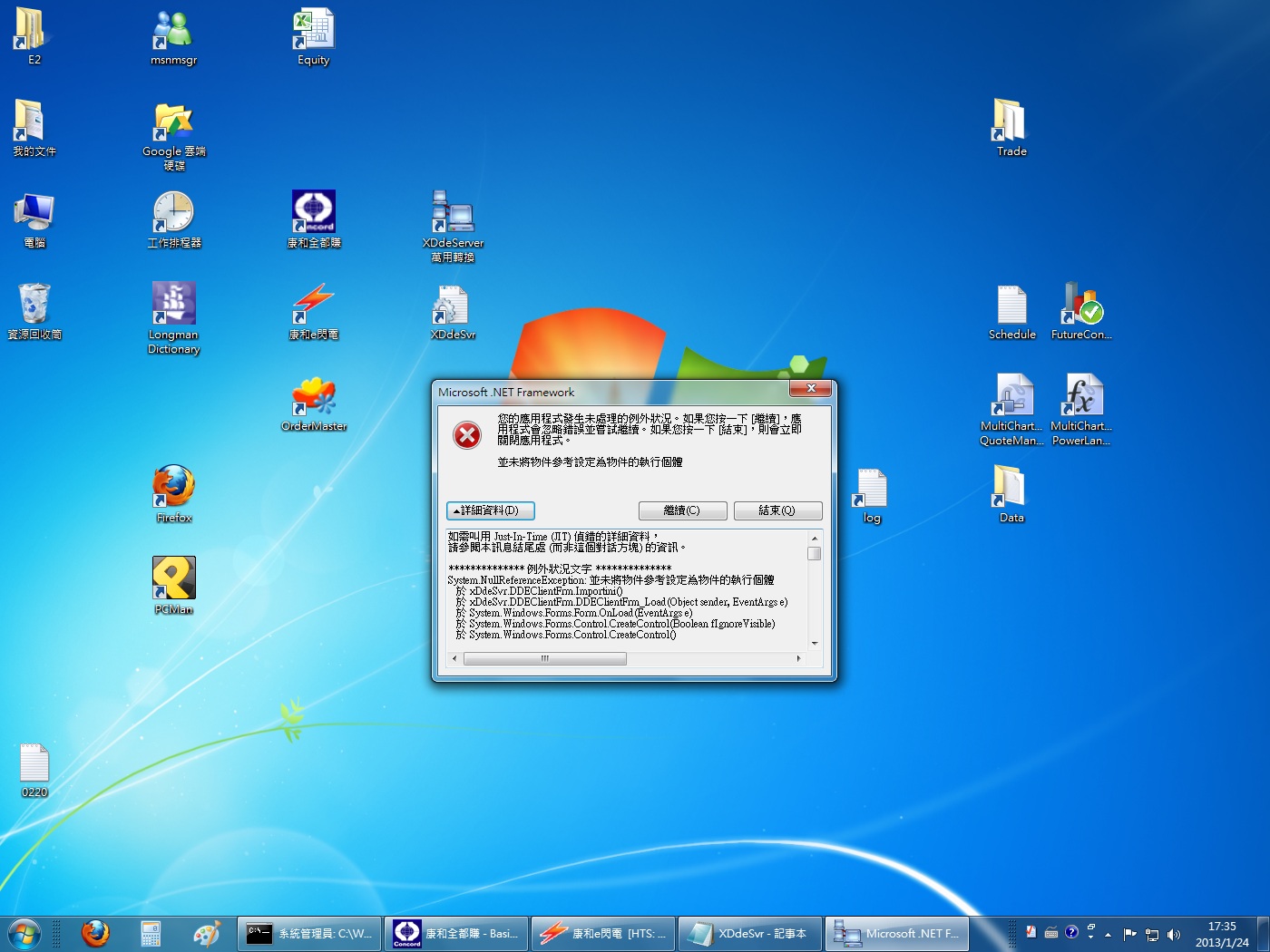Image resolution: width=1270 pixels, height=952 pixels.
Task: Open the Data folder shortcut
Action: 1011,494
